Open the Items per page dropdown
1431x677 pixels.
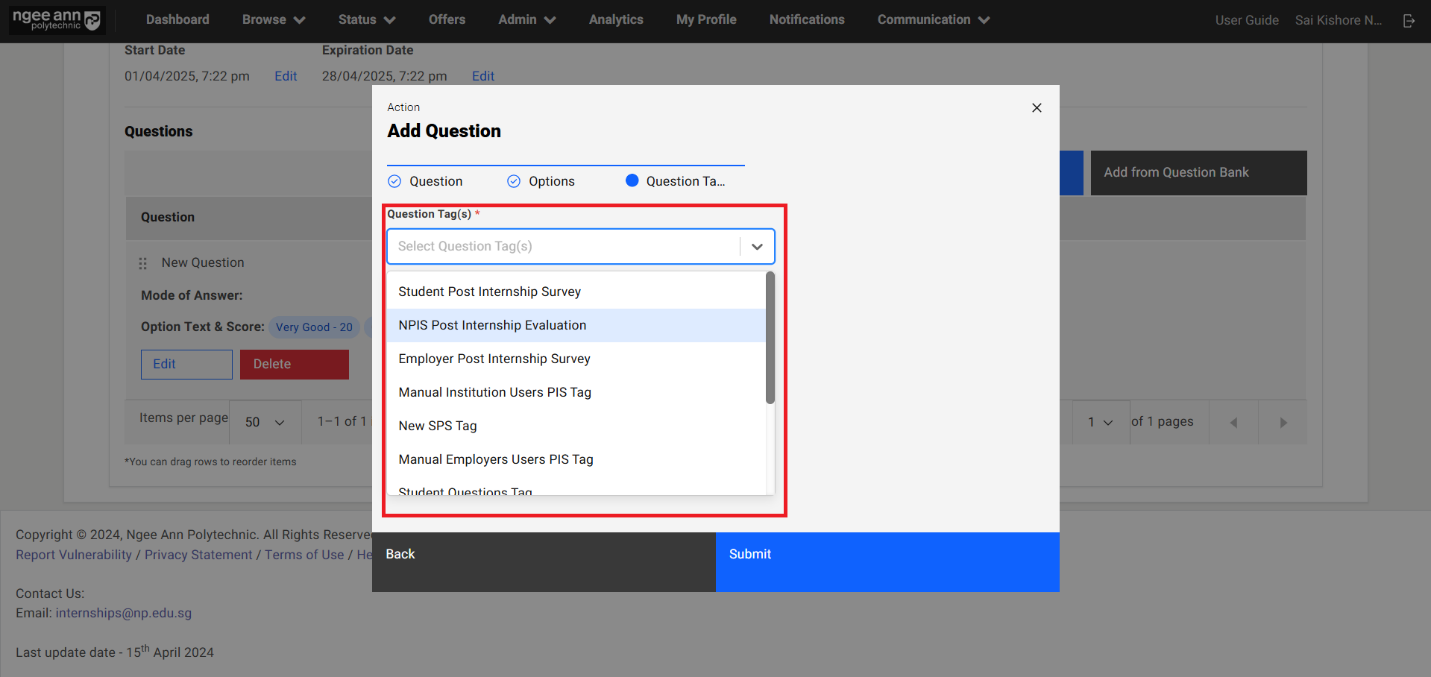click(x=265, y=422)
